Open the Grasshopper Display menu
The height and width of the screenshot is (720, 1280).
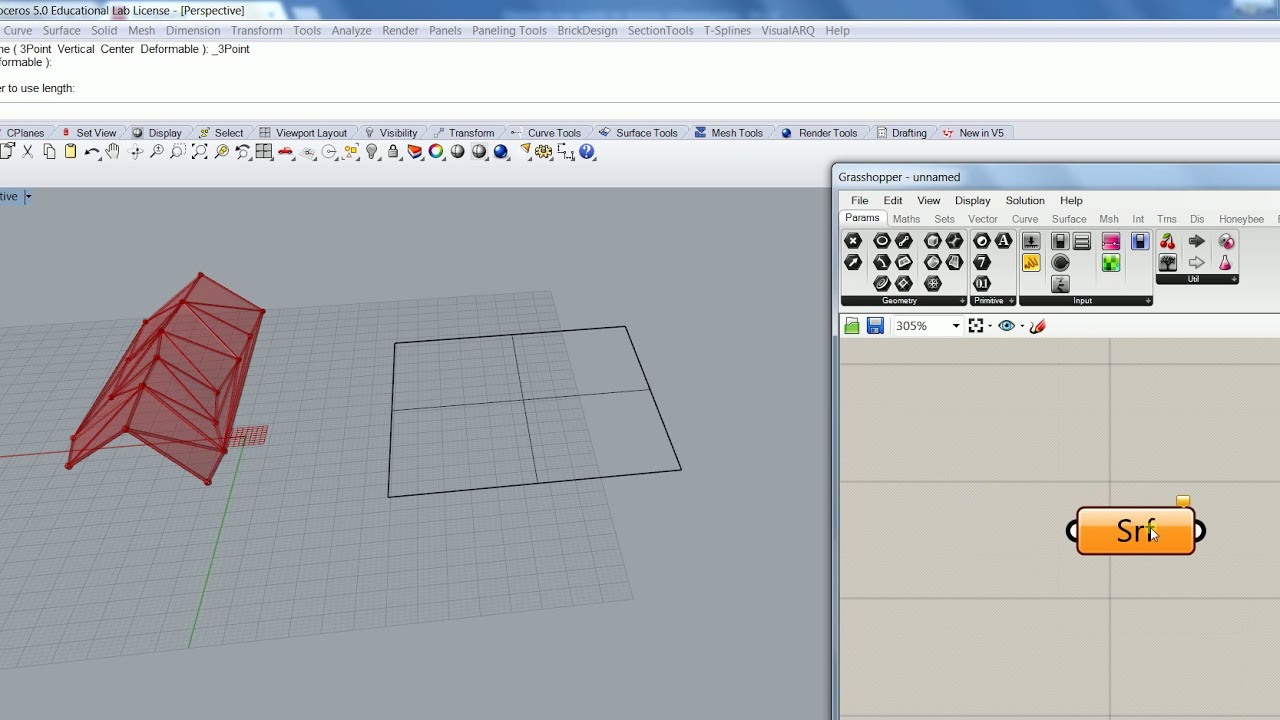click(972, 200)
